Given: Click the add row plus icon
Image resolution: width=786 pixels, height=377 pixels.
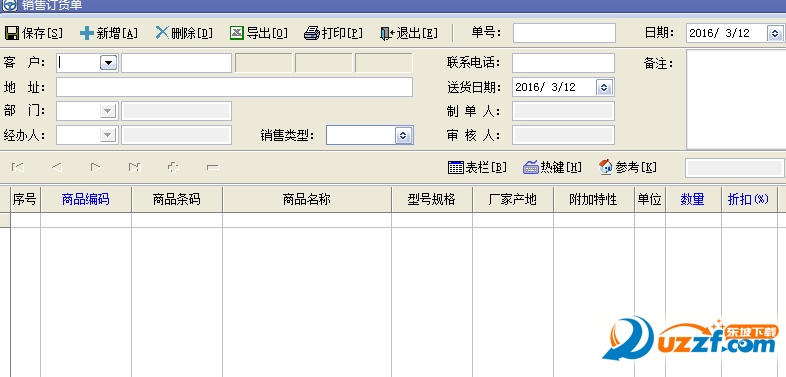Looking at the screenshot, I should [x=173, y=167].
